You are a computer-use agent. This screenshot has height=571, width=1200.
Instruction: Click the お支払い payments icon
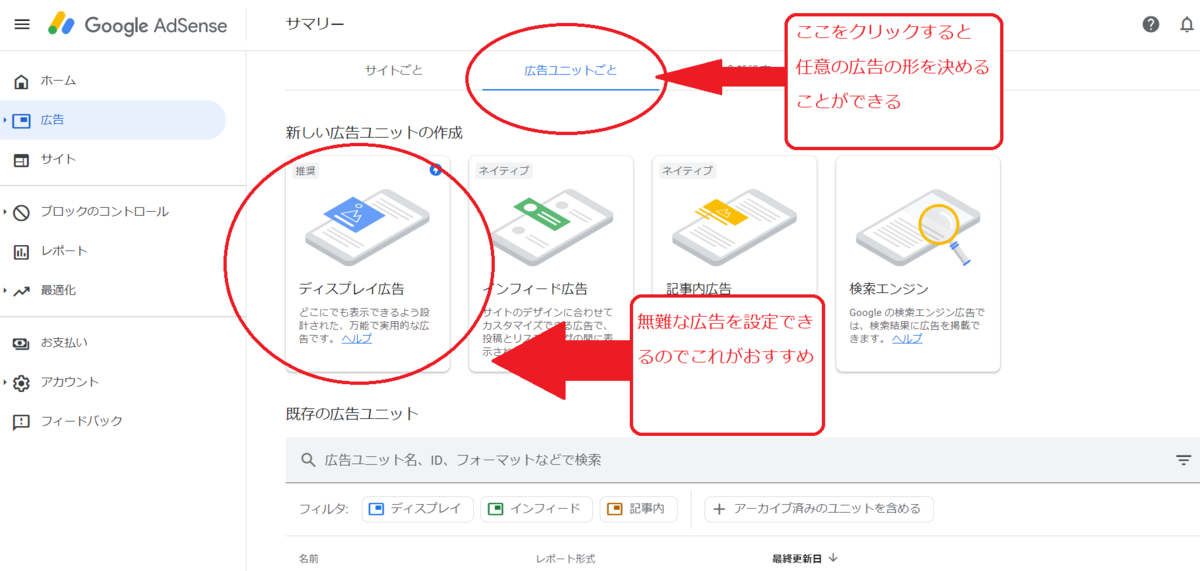tap(22, 343)
